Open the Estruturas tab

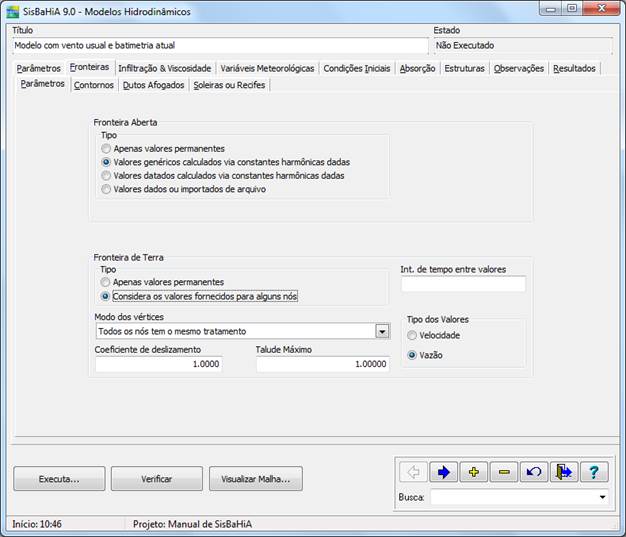tap(464, 68)
